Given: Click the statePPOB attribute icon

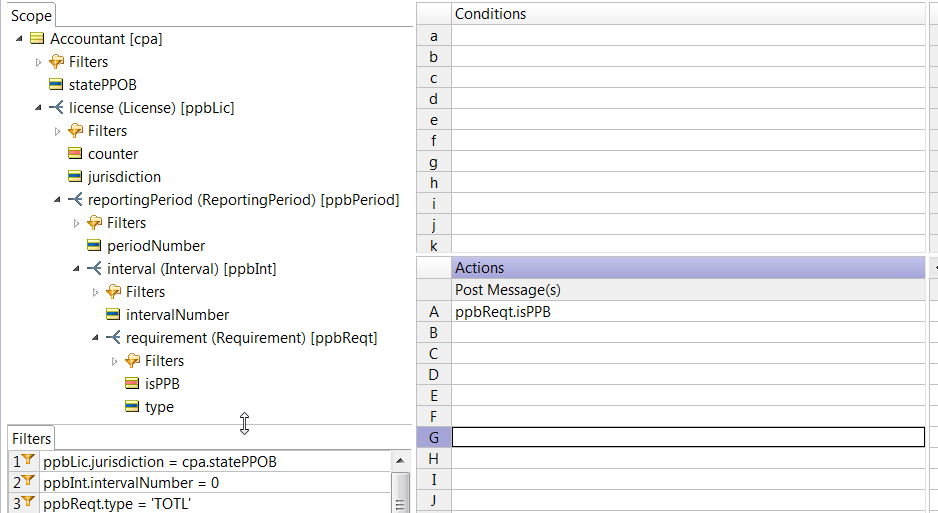Looking at the screenshot, I should [56, 84].
